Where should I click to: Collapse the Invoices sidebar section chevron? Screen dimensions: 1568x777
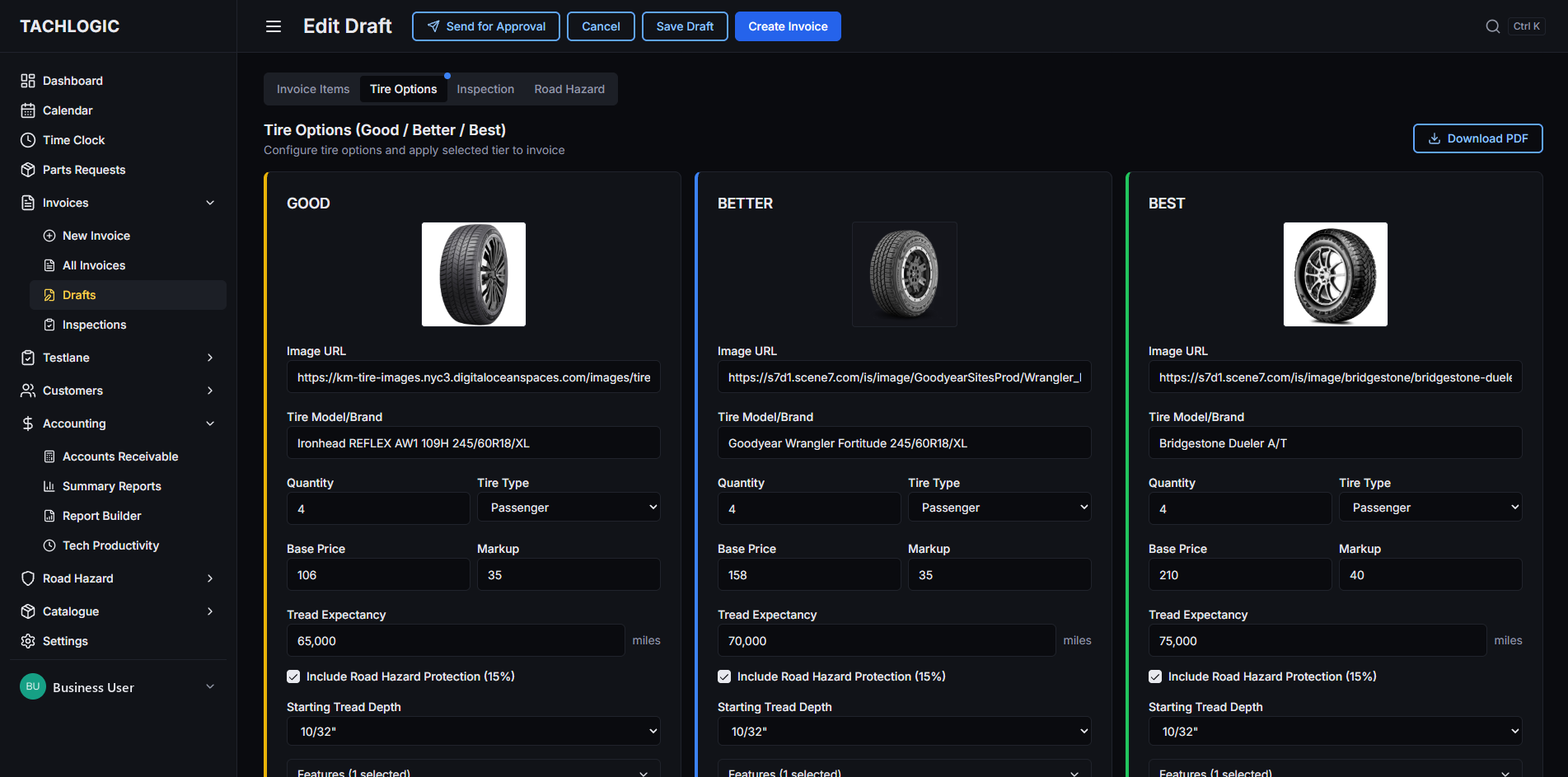coord(210,203)
